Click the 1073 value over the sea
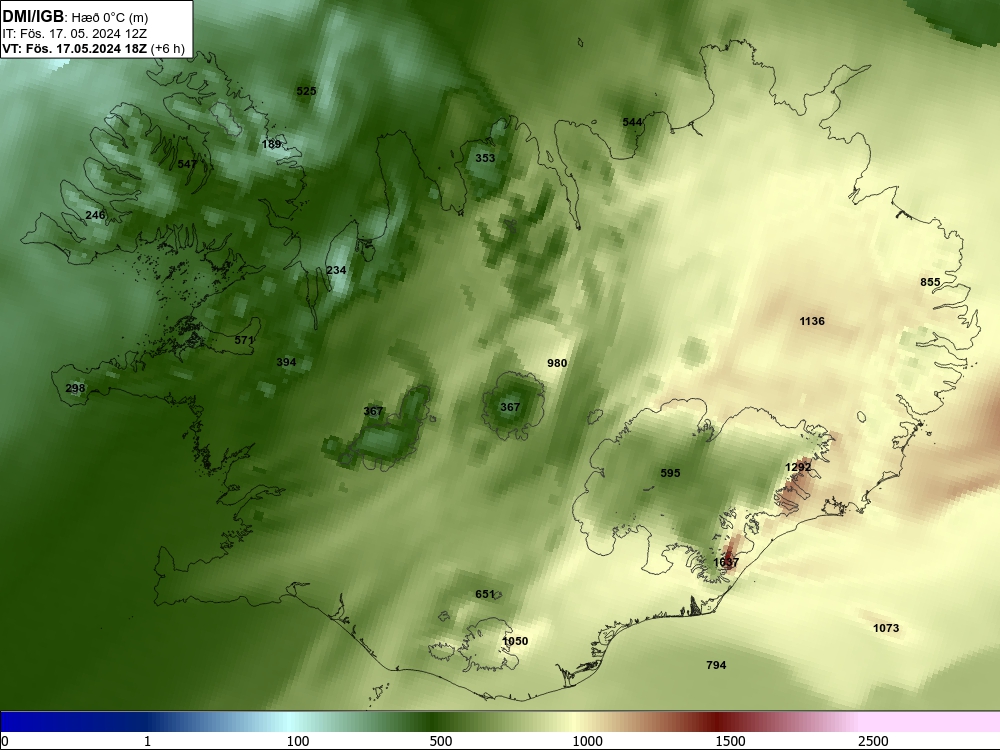The width and height of the screenshot is (1000, 750). coord(886,628)
